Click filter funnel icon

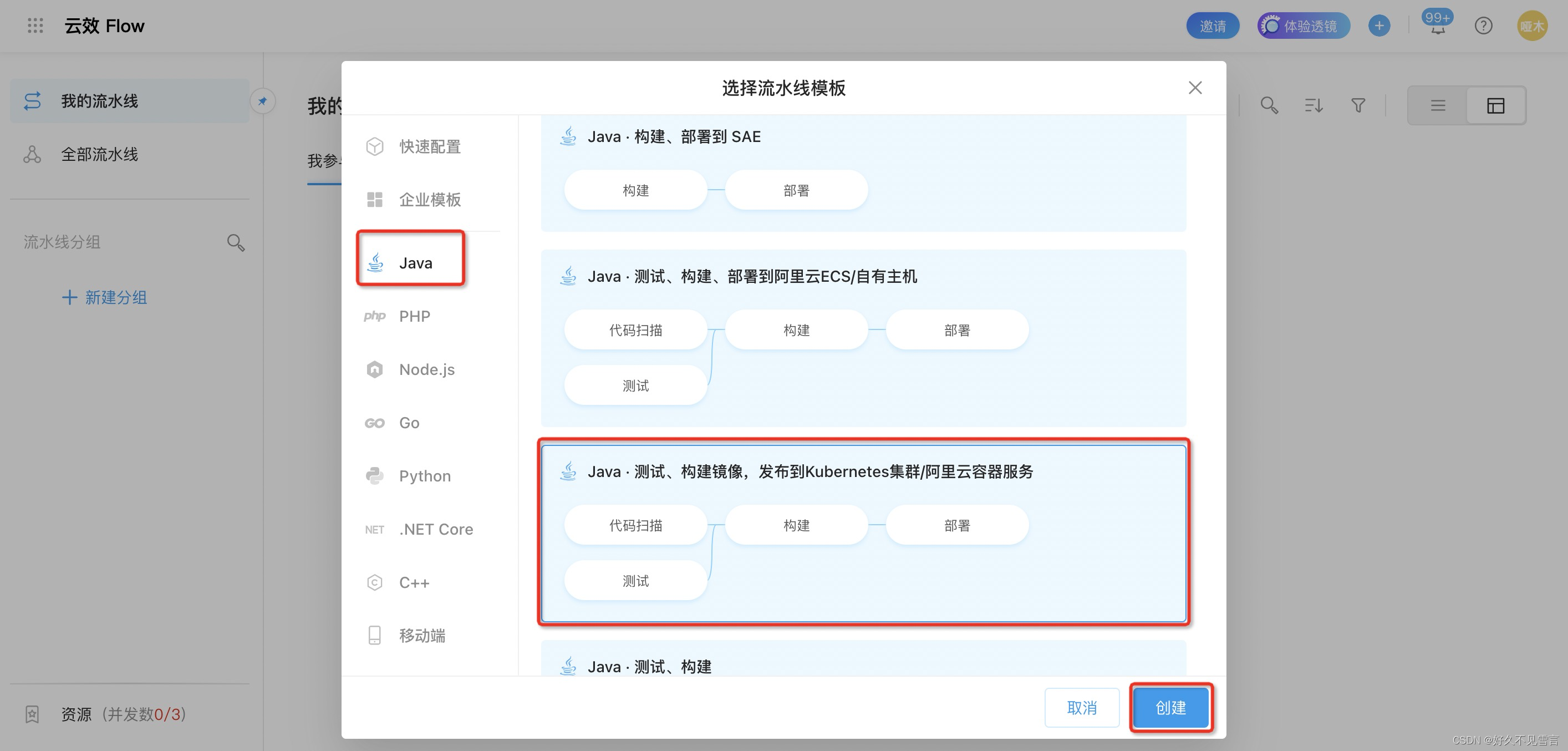(x=1358, y=105)
